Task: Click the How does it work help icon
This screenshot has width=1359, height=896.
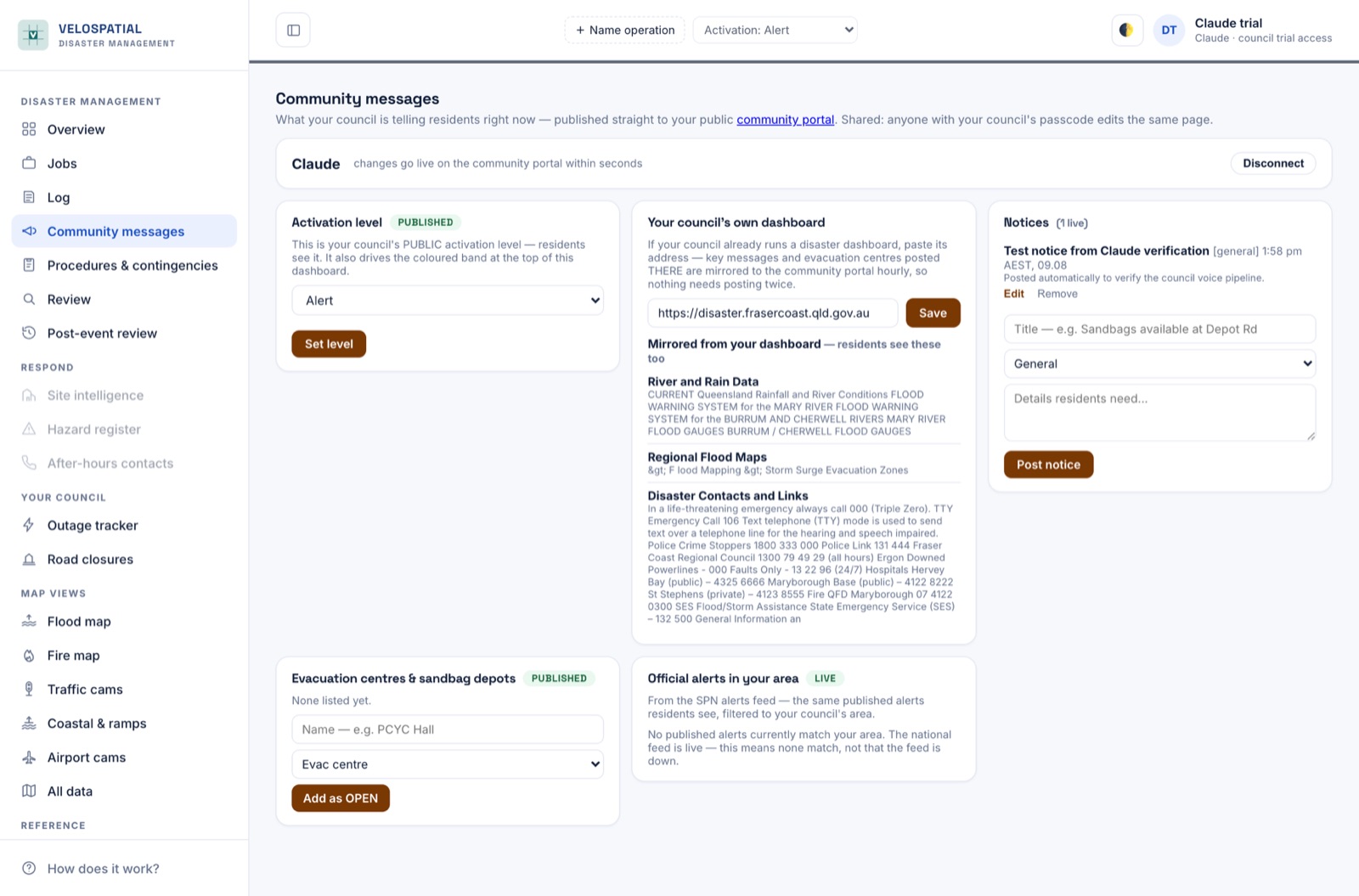Action: click(x=29, y=868)
